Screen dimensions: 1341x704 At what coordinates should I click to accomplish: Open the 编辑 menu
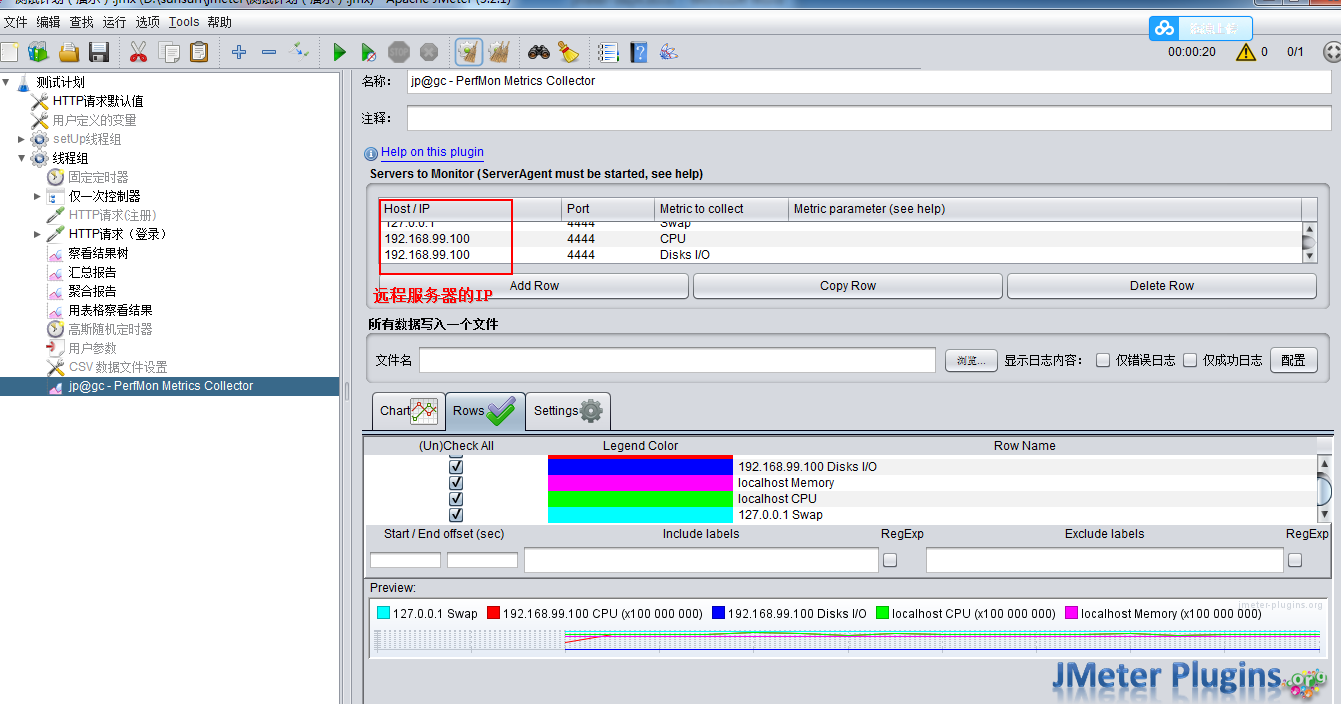tap(48, 22)
